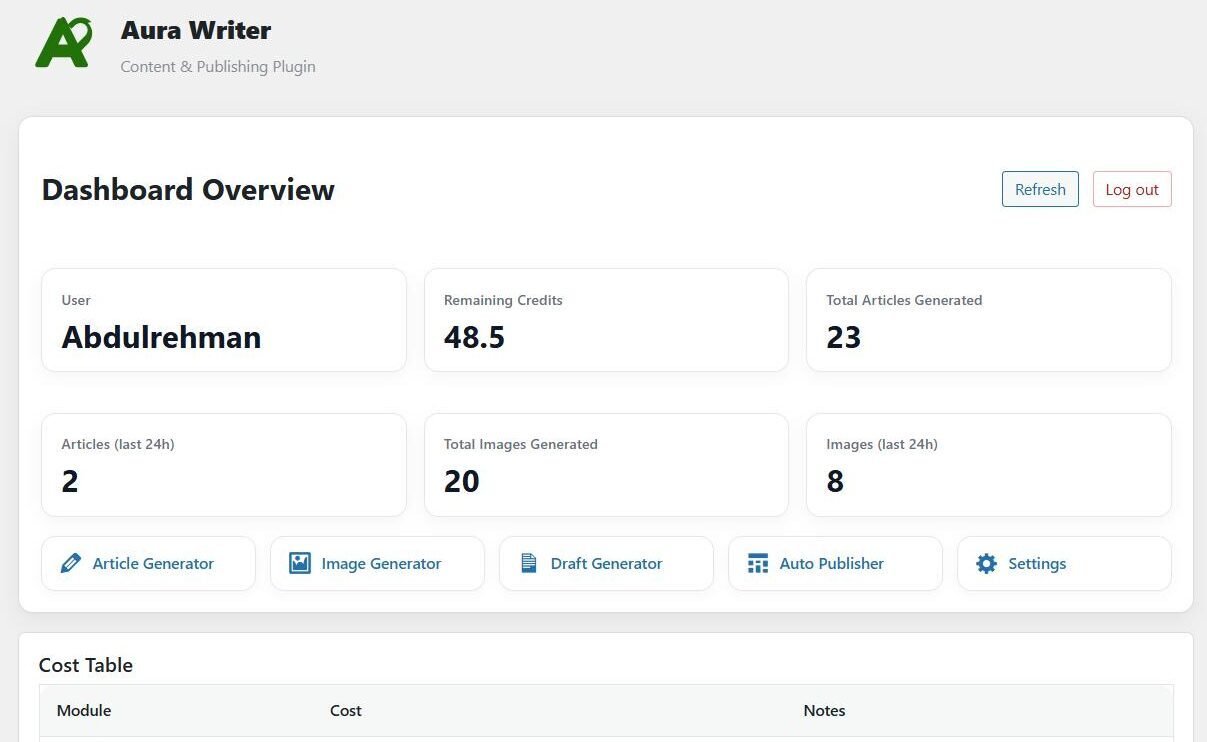This screenshot has width=1207, height=742.
Task: Log out of Aura Writer
Action: (1131, 189)
